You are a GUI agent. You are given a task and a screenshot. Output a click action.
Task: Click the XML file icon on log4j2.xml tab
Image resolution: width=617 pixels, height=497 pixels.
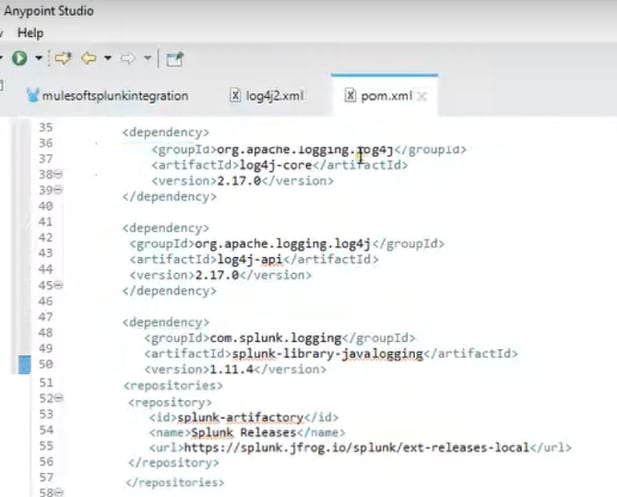pyautogui.click(x=235, y=95)
